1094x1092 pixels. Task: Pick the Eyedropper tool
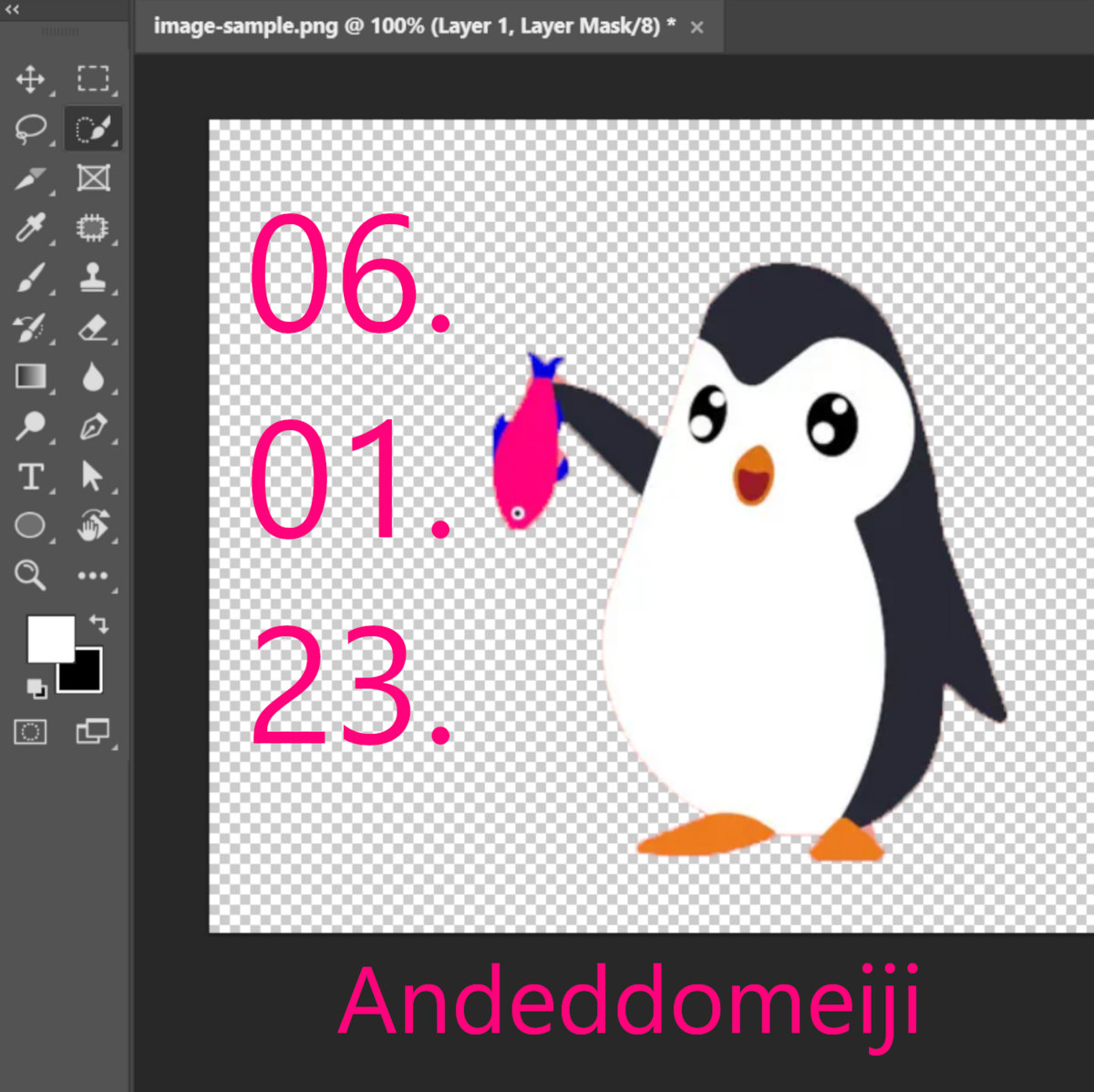click(x=30, y=227)
